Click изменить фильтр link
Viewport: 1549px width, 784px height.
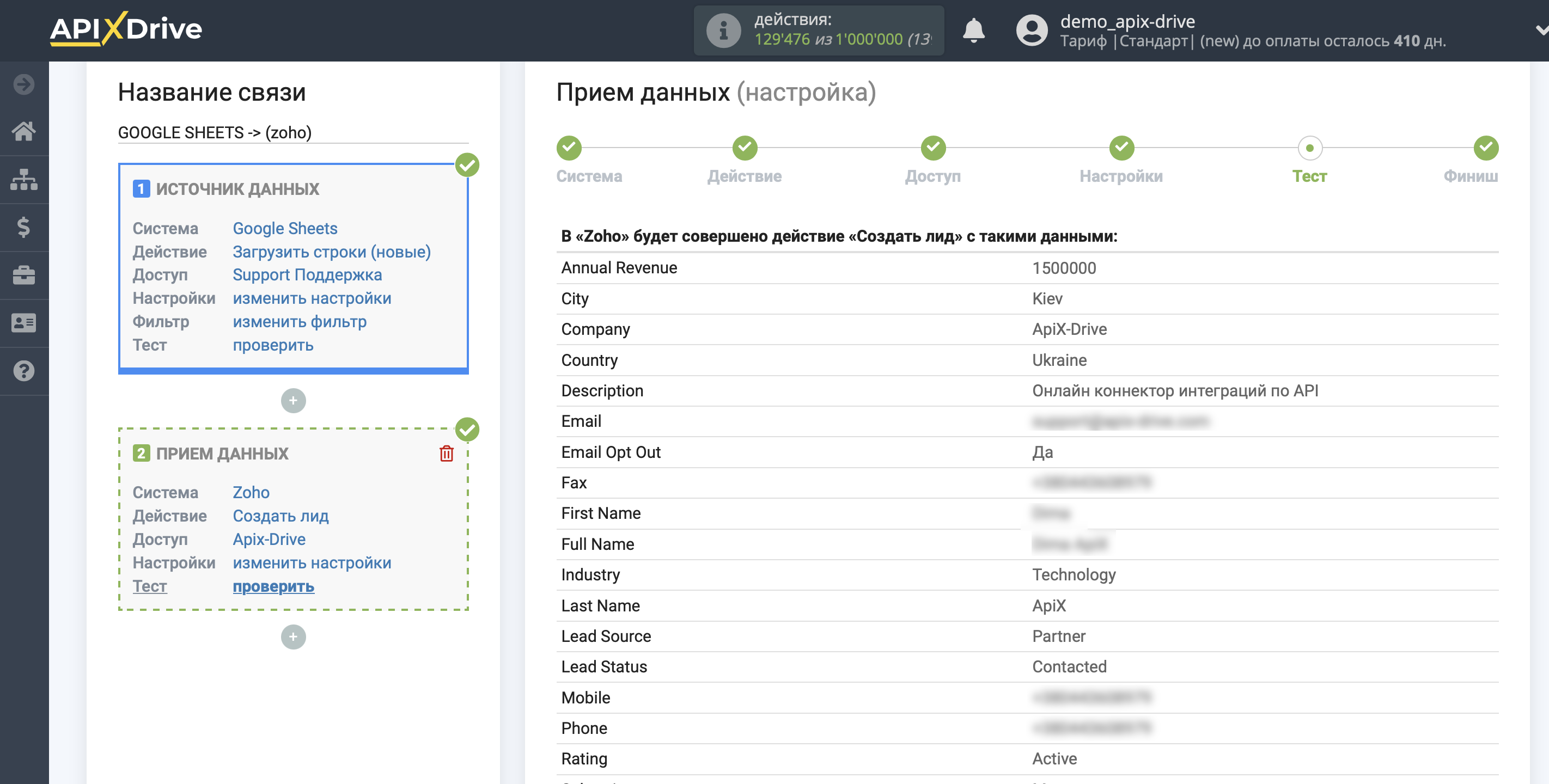pos(300,322)
